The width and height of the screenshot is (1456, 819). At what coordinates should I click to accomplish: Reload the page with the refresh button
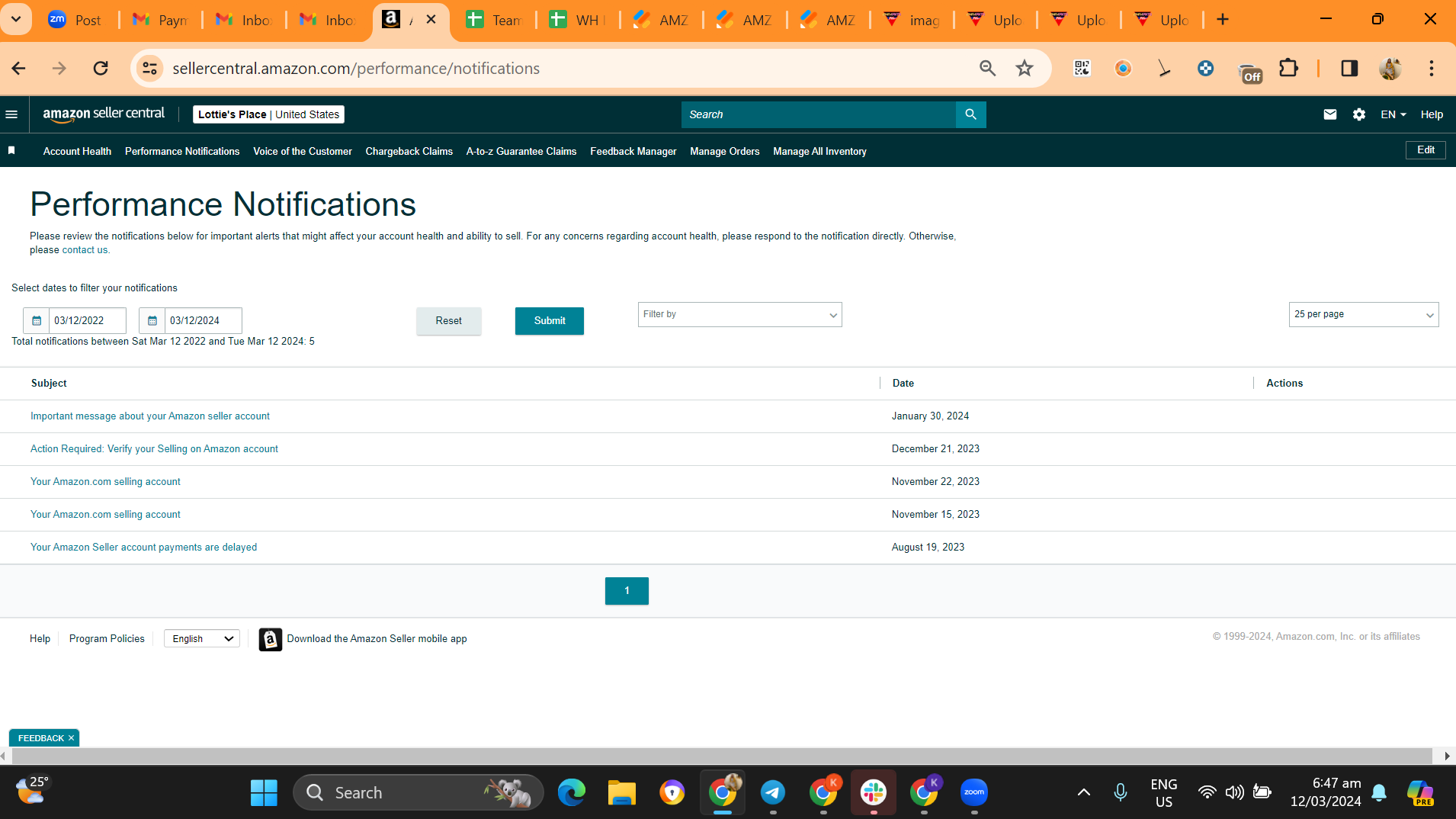point(101,69)
